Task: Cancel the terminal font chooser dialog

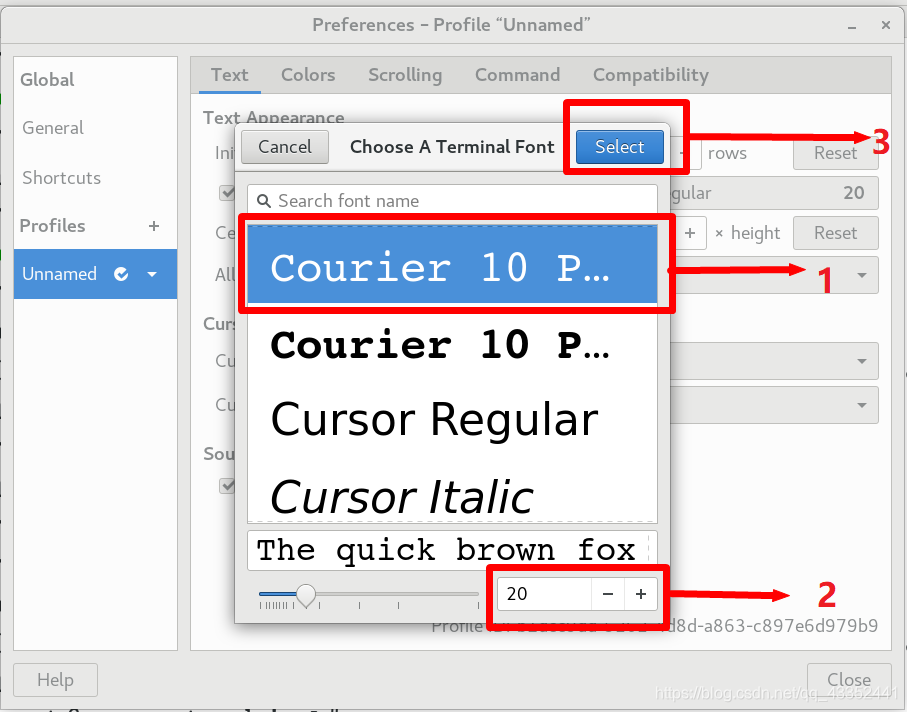Action: pos(285,147)
